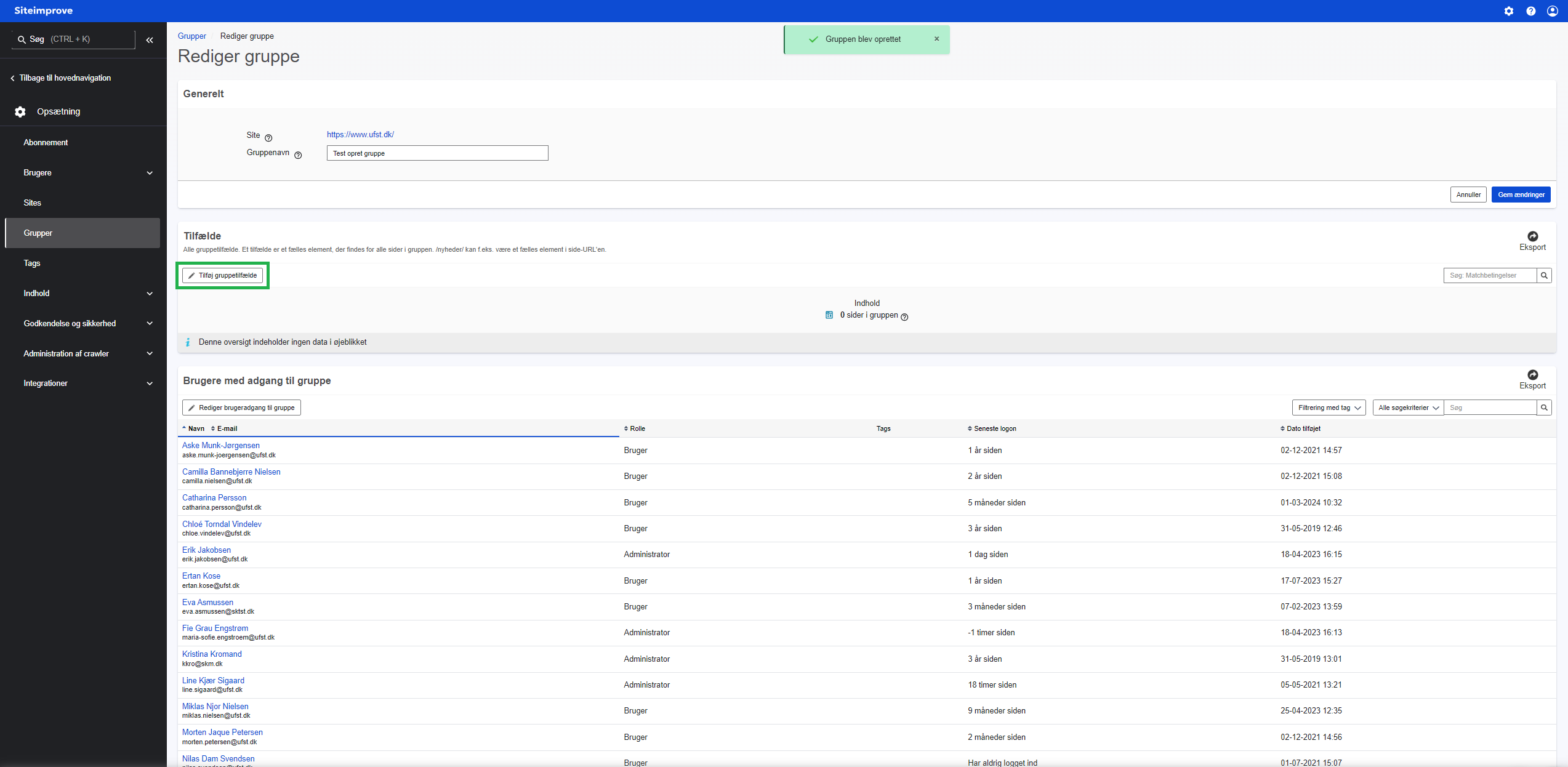Expand Godkendelse og sikkerhed menu

pyautogui.click(x=150, y=323)
